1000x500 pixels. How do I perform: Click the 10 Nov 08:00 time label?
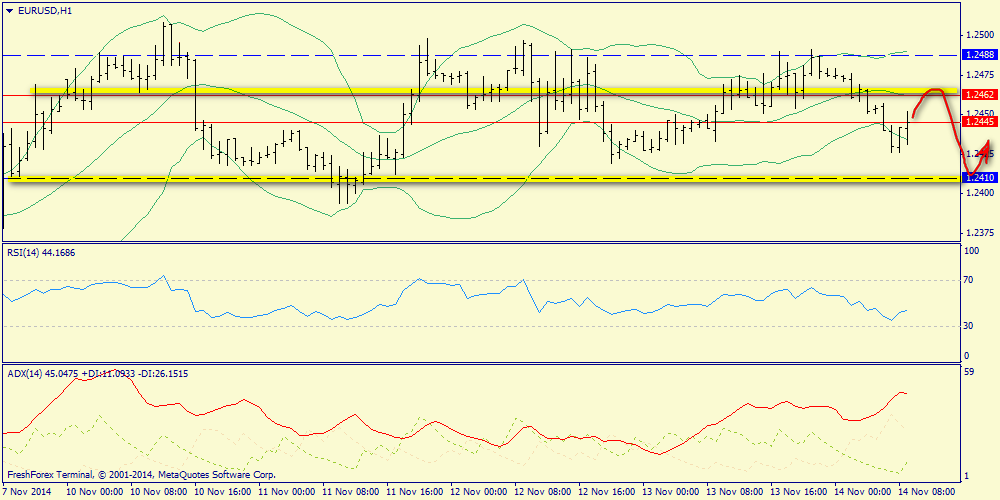coord(159,492)
